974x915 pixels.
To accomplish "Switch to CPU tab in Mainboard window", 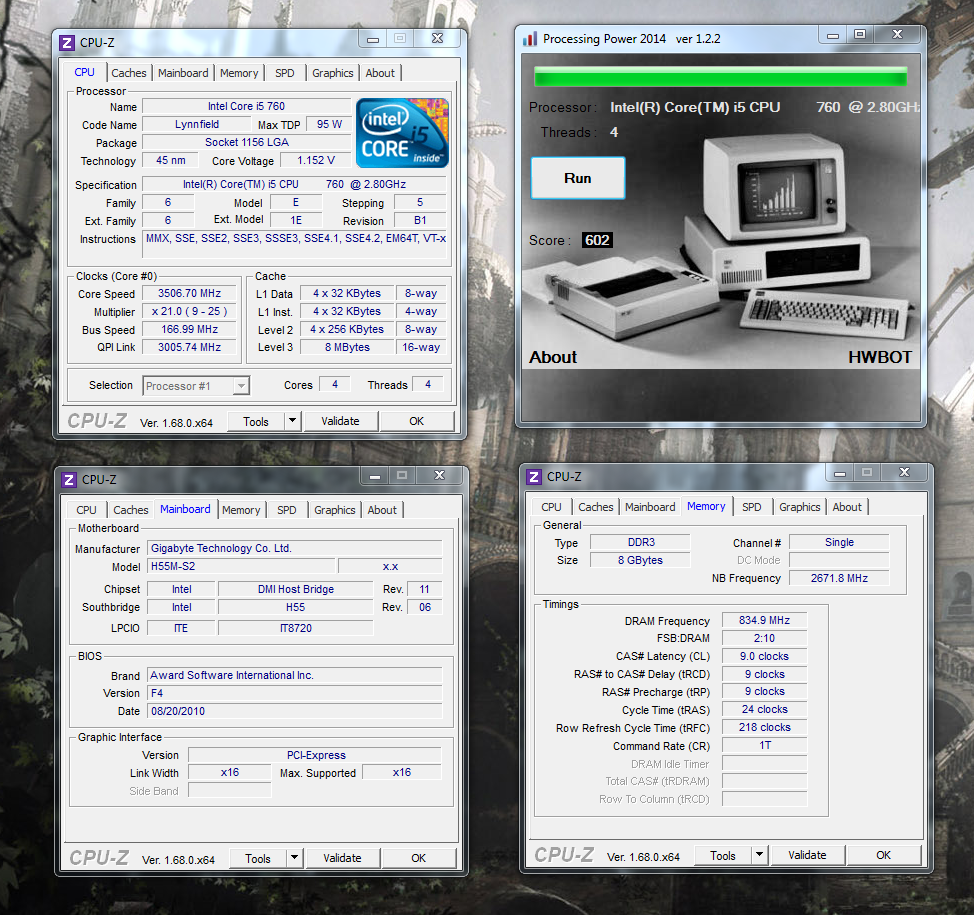I will [x=86, y=510].
